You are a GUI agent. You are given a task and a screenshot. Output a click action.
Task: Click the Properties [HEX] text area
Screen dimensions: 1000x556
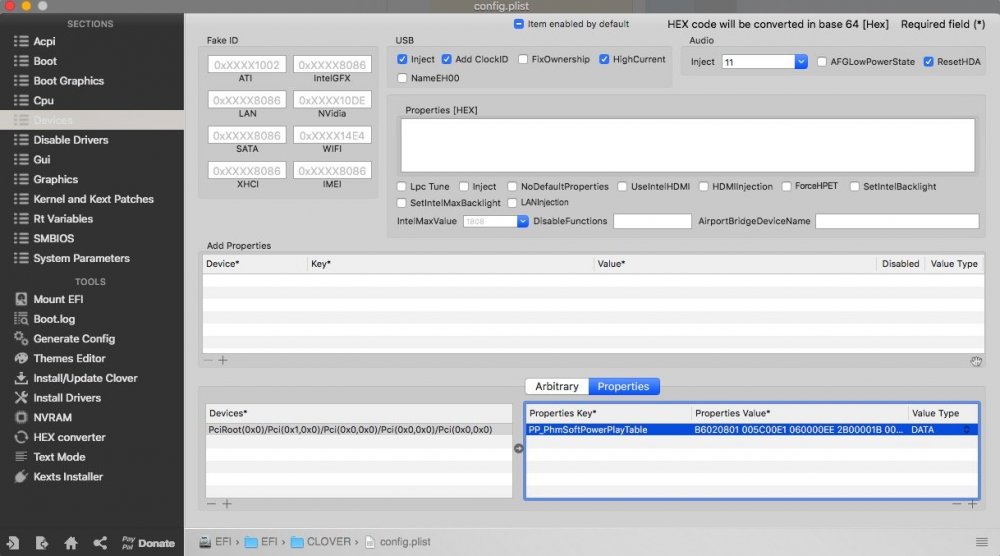tap(688, 145)
